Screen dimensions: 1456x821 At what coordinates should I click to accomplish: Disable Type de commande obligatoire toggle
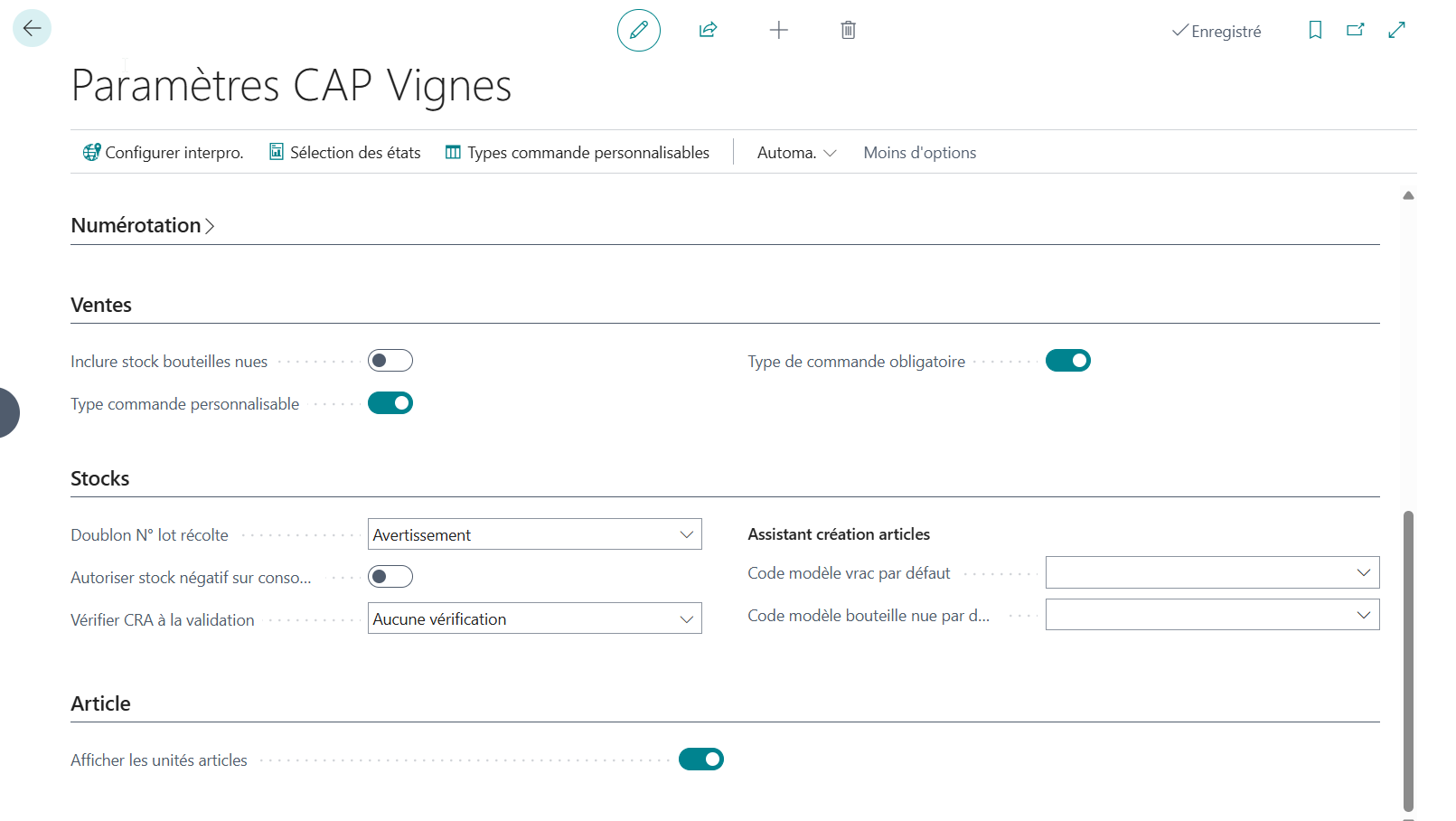pos(1068,361)
